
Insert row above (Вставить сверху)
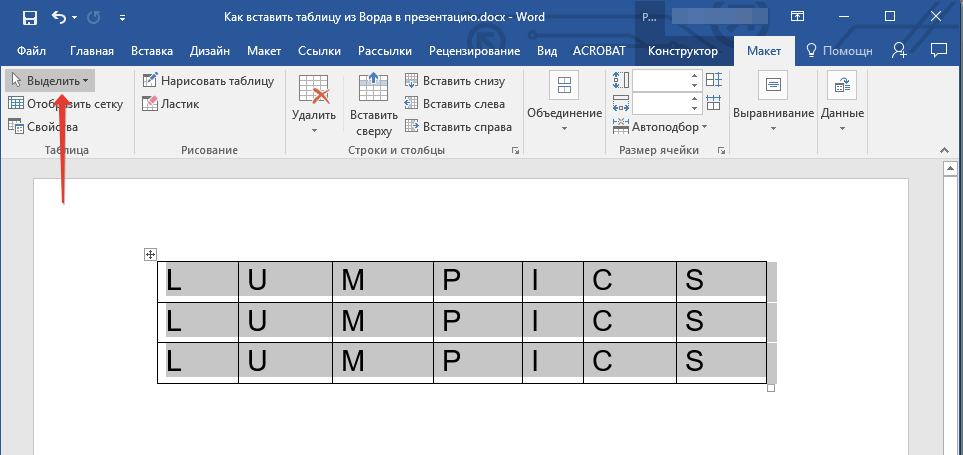[x=373, y=104]
